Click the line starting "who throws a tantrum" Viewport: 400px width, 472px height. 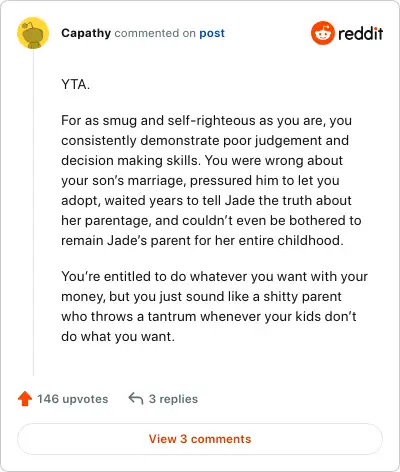click(x=209, y=316)
